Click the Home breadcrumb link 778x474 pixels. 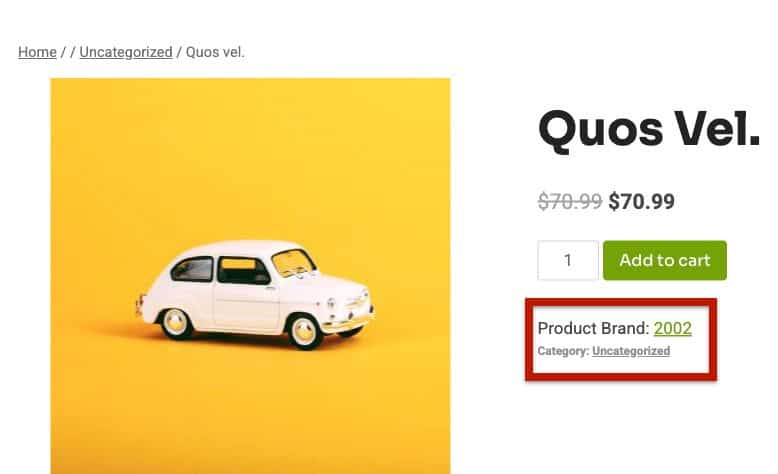(37, 52)
